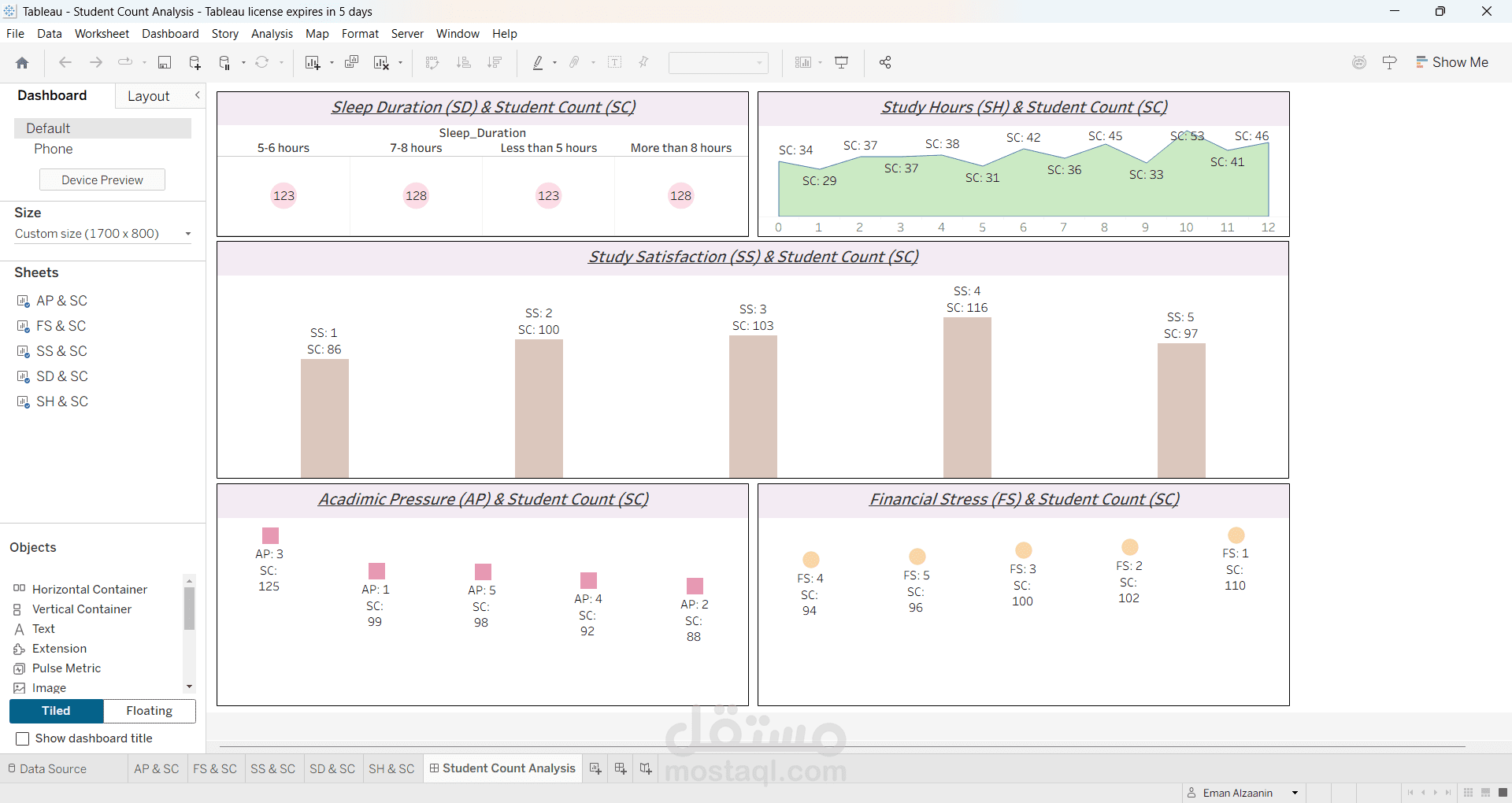Click the New Worksheet tab icon
1512x803 pixels.
coord(595,768)
